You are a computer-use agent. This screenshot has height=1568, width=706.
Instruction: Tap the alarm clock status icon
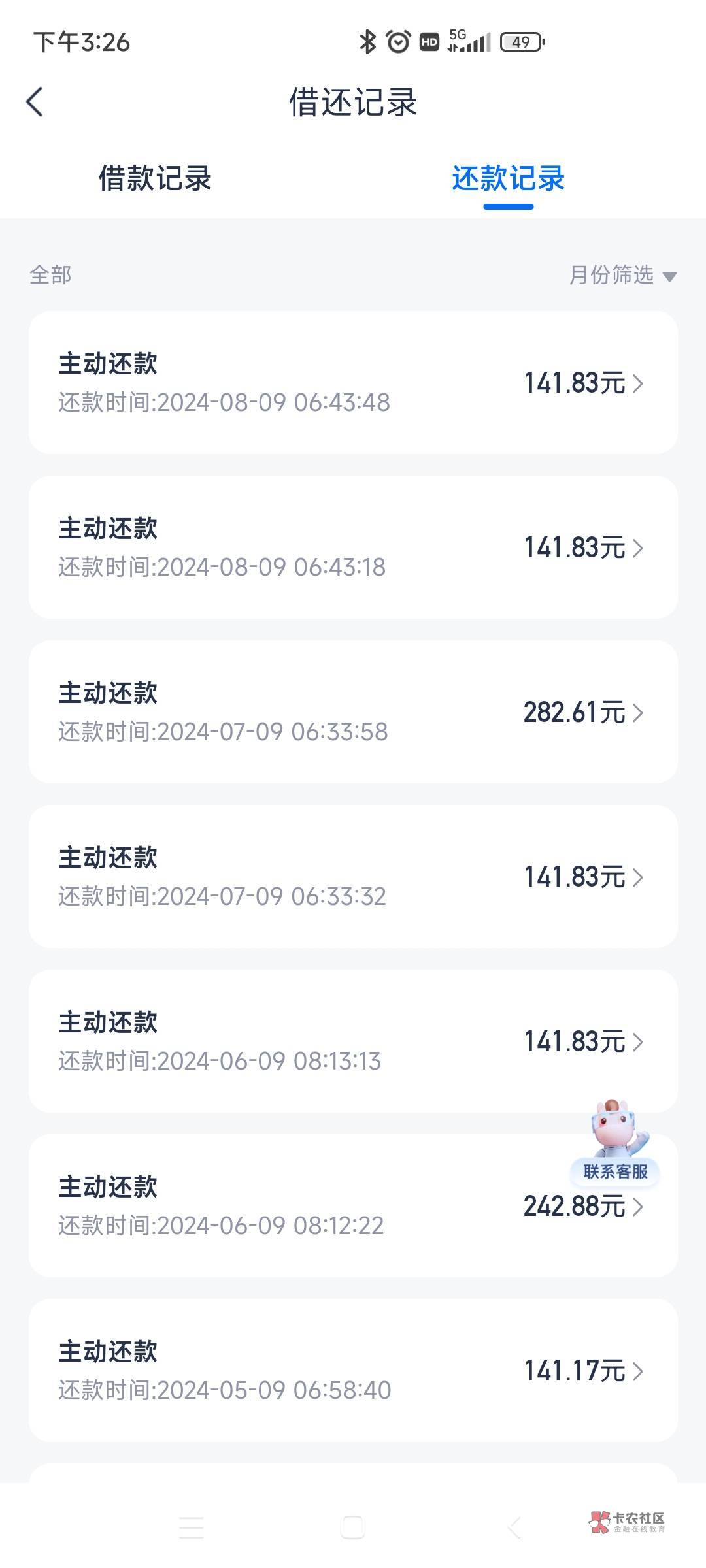(x=398, y=42)
